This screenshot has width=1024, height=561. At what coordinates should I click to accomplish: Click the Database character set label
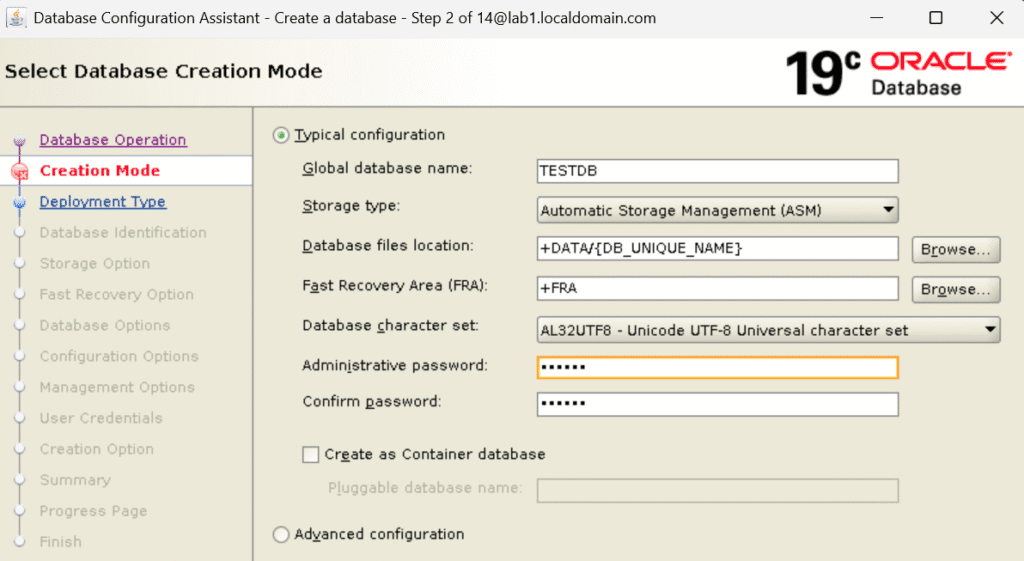pos(391,325)
